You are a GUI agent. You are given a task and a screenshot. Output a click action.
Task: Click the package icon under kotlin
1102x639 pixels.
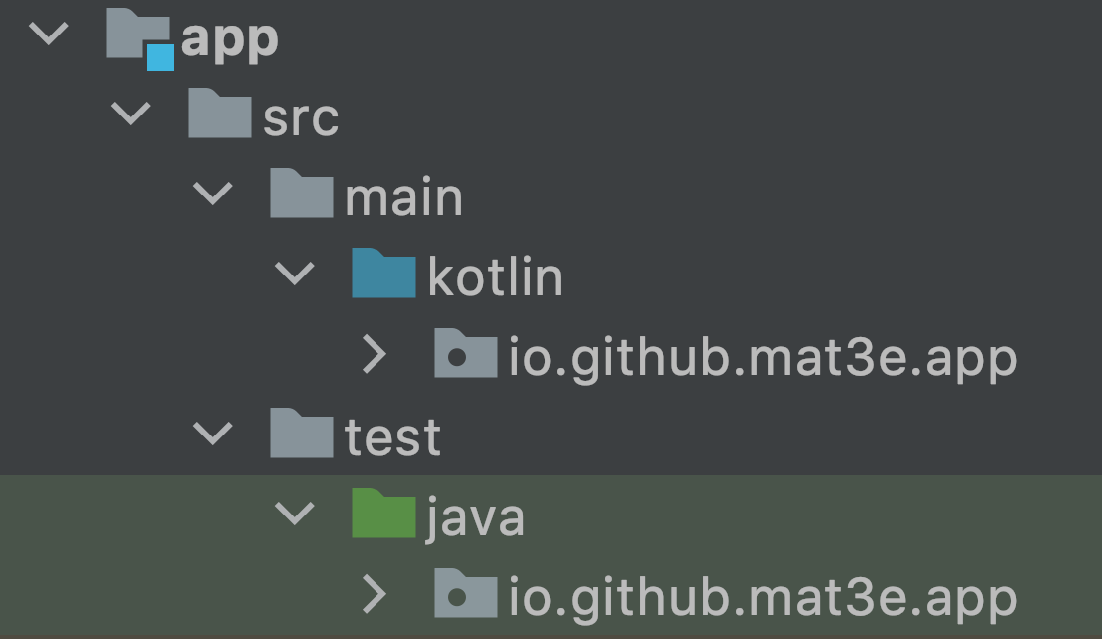click(x=465, y=356)
